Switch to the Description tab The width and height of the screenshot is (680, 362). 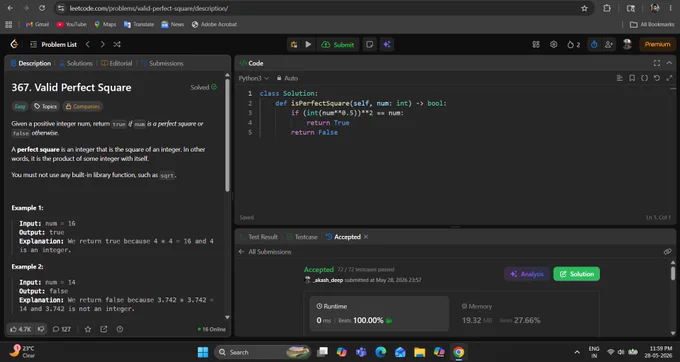click(31, 63)
